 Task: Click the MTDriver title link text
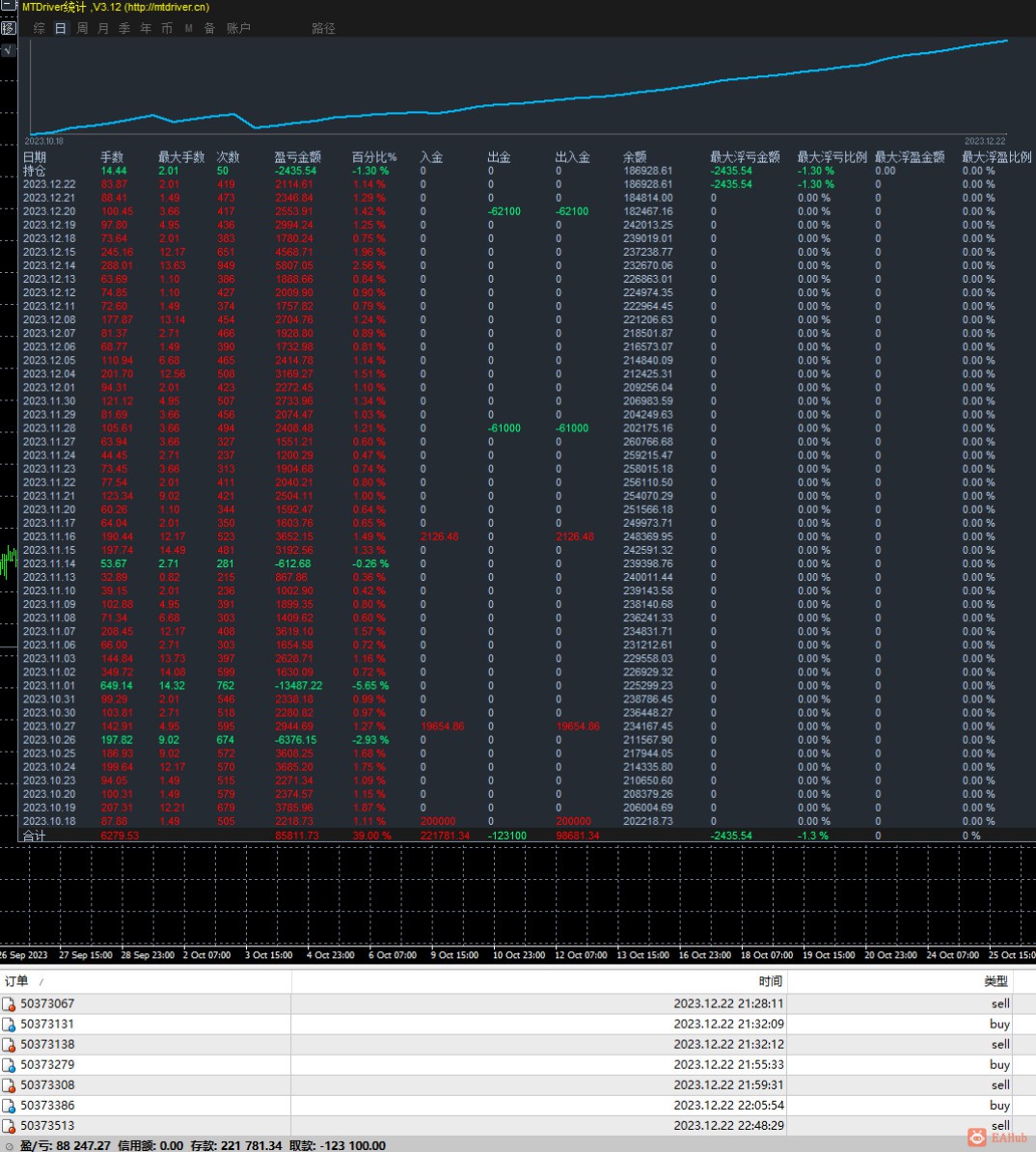coord(116,7)
